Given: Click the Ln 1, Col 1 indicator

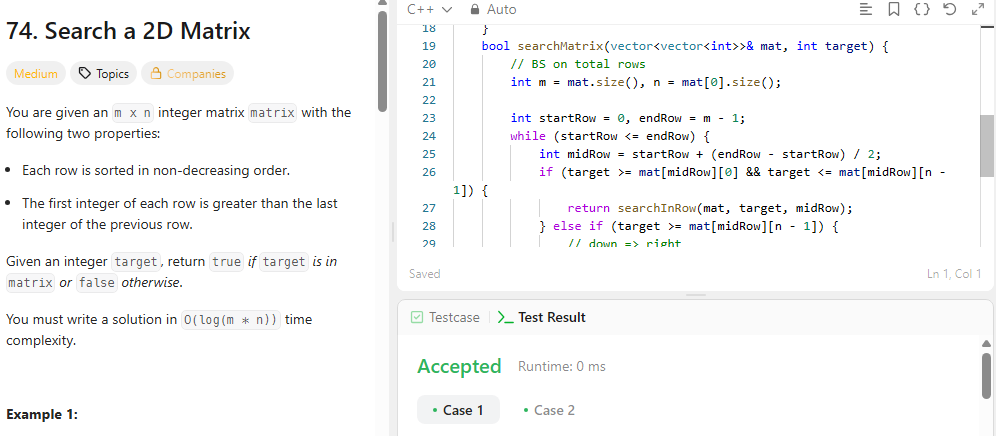Looking at the screenshot, I should coord(954,274).
